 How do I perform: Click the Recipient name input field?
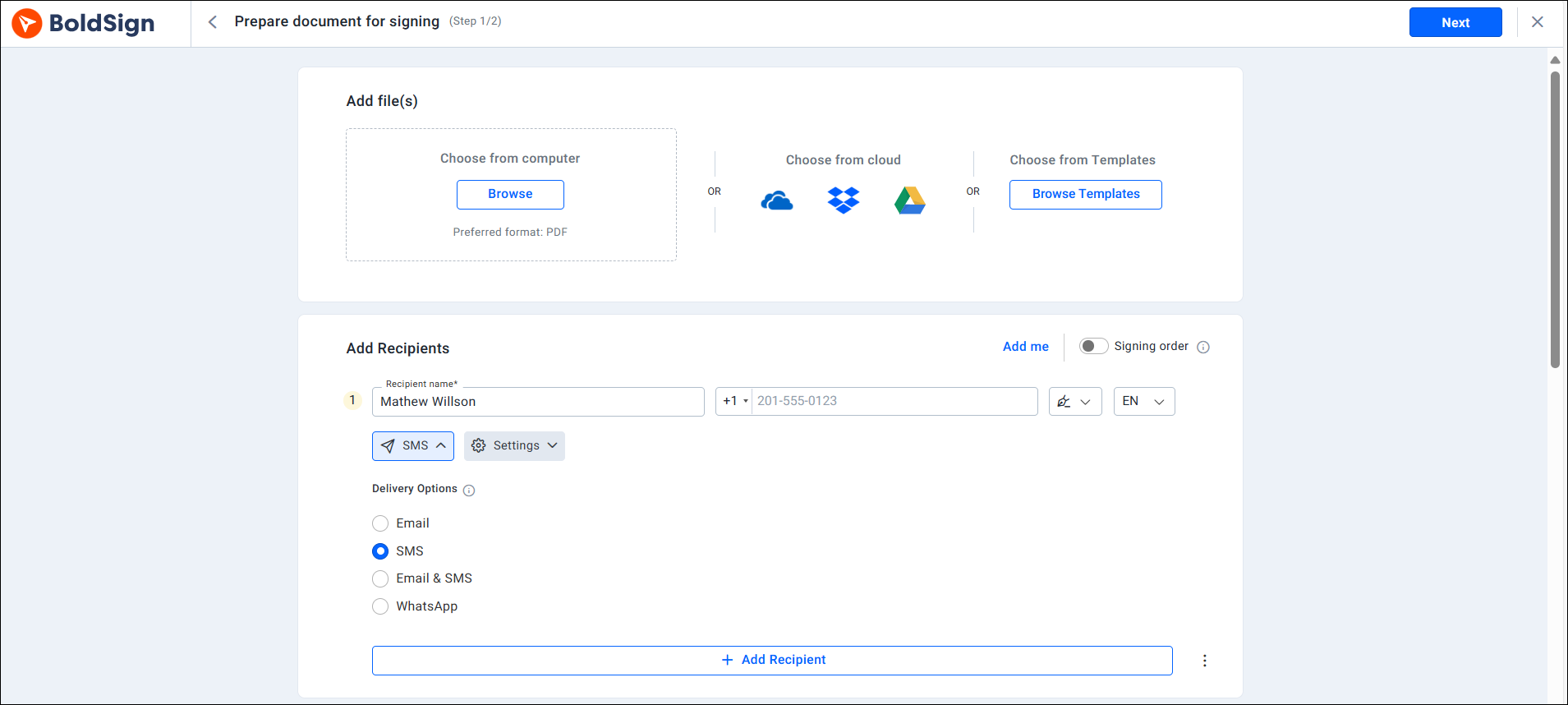[x=538, y=402]
